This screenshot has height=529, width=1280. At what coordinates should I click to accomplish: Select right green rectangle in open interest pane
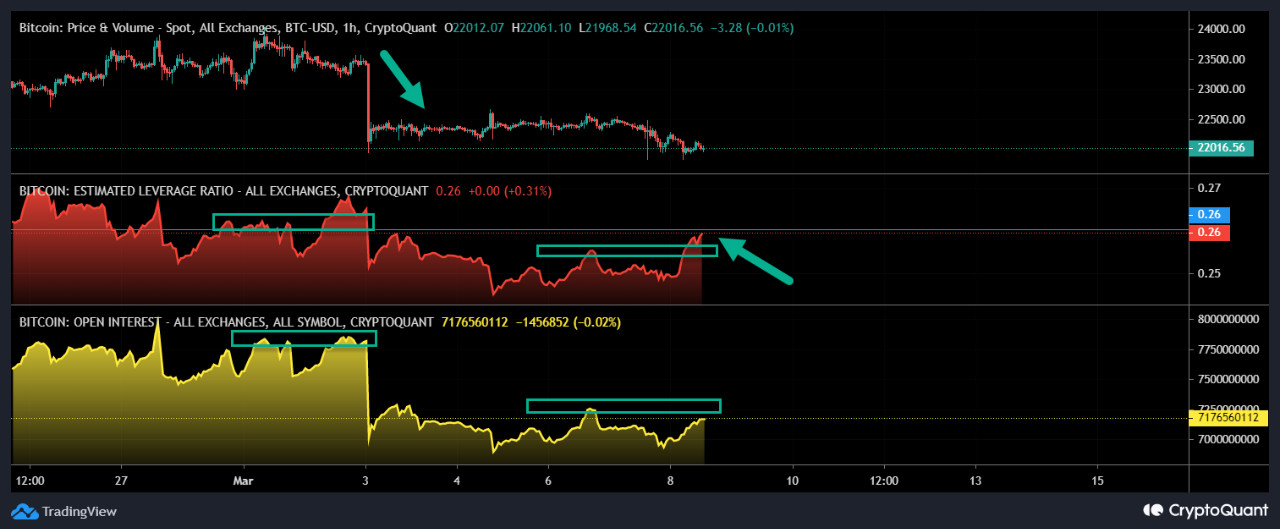[x=623, y=406]
